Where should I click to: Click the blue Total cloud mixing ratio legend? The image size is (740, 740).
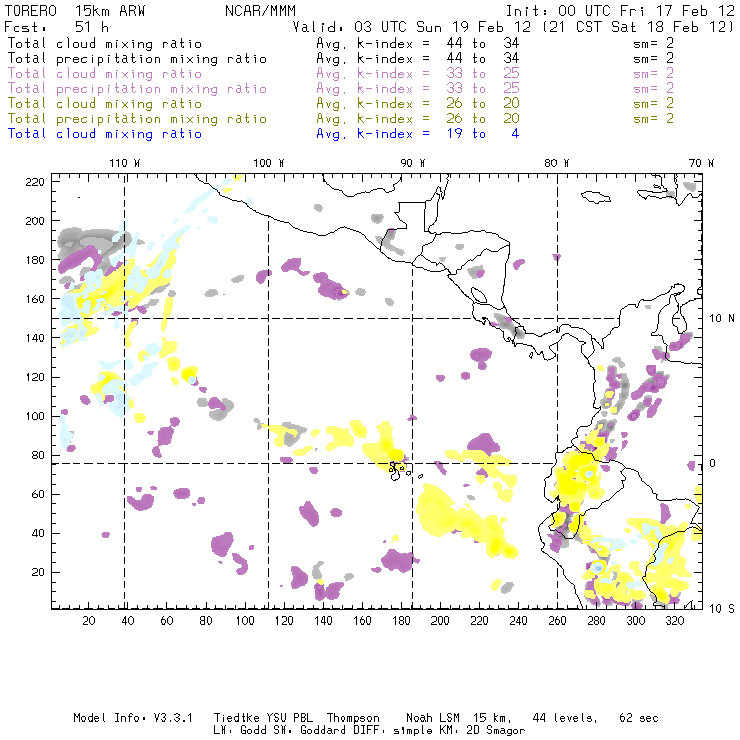[105, 133]
